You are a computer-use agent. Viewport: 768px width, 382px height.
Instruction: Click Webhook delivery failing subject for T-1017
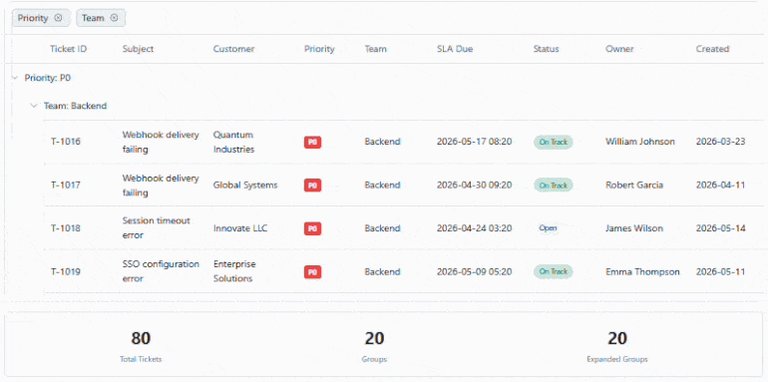[x=161, y=185]
